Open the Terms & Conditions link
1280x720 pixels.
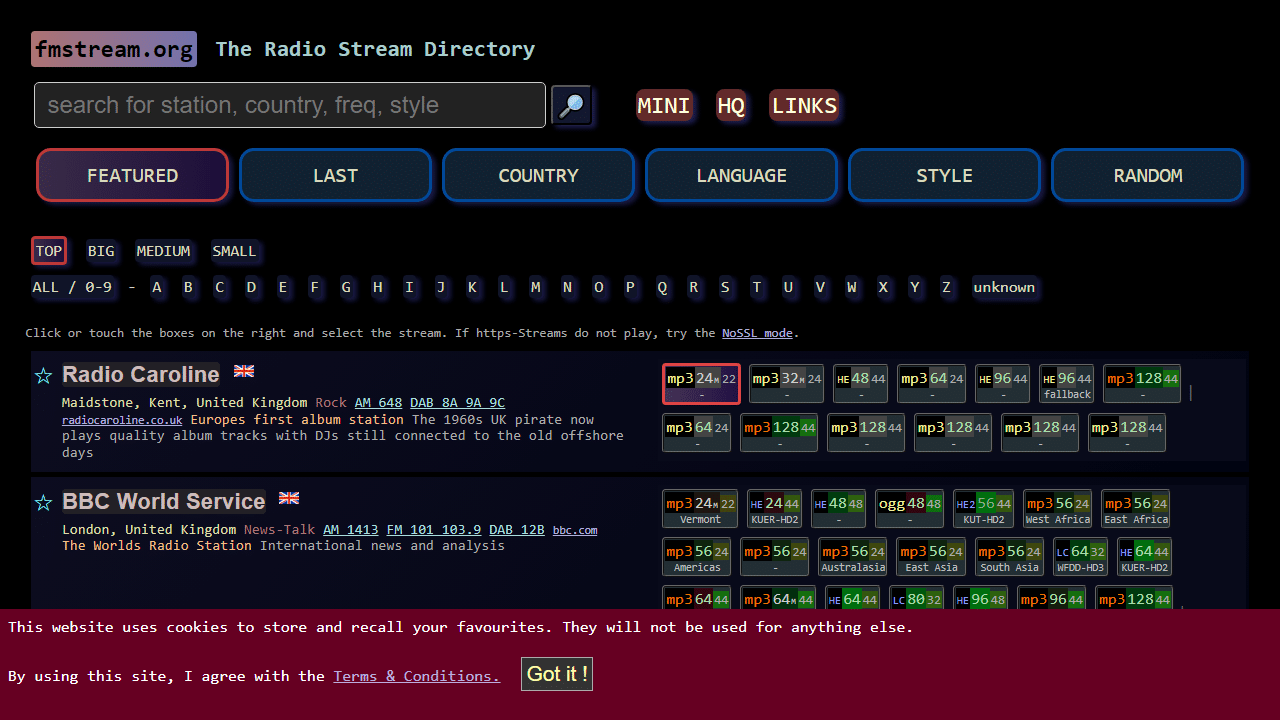click(x=416, y=676)
